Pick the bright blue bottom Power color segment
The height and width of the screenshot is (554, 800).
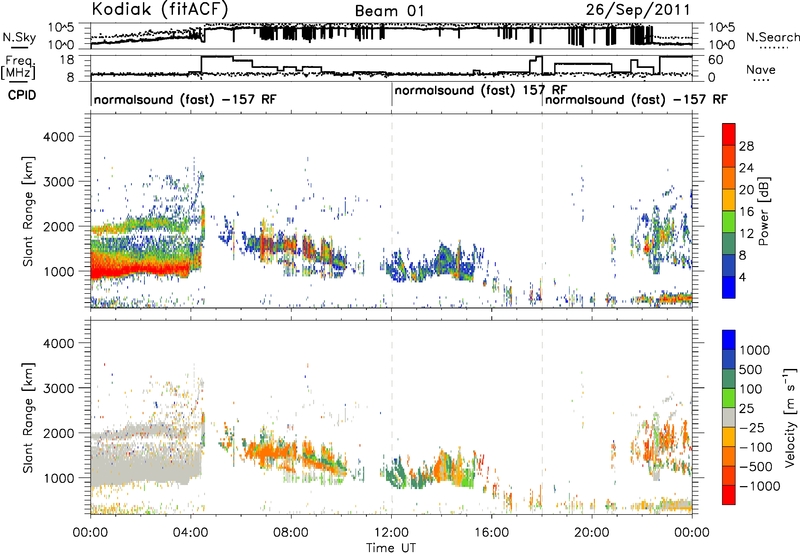point(729,287)
